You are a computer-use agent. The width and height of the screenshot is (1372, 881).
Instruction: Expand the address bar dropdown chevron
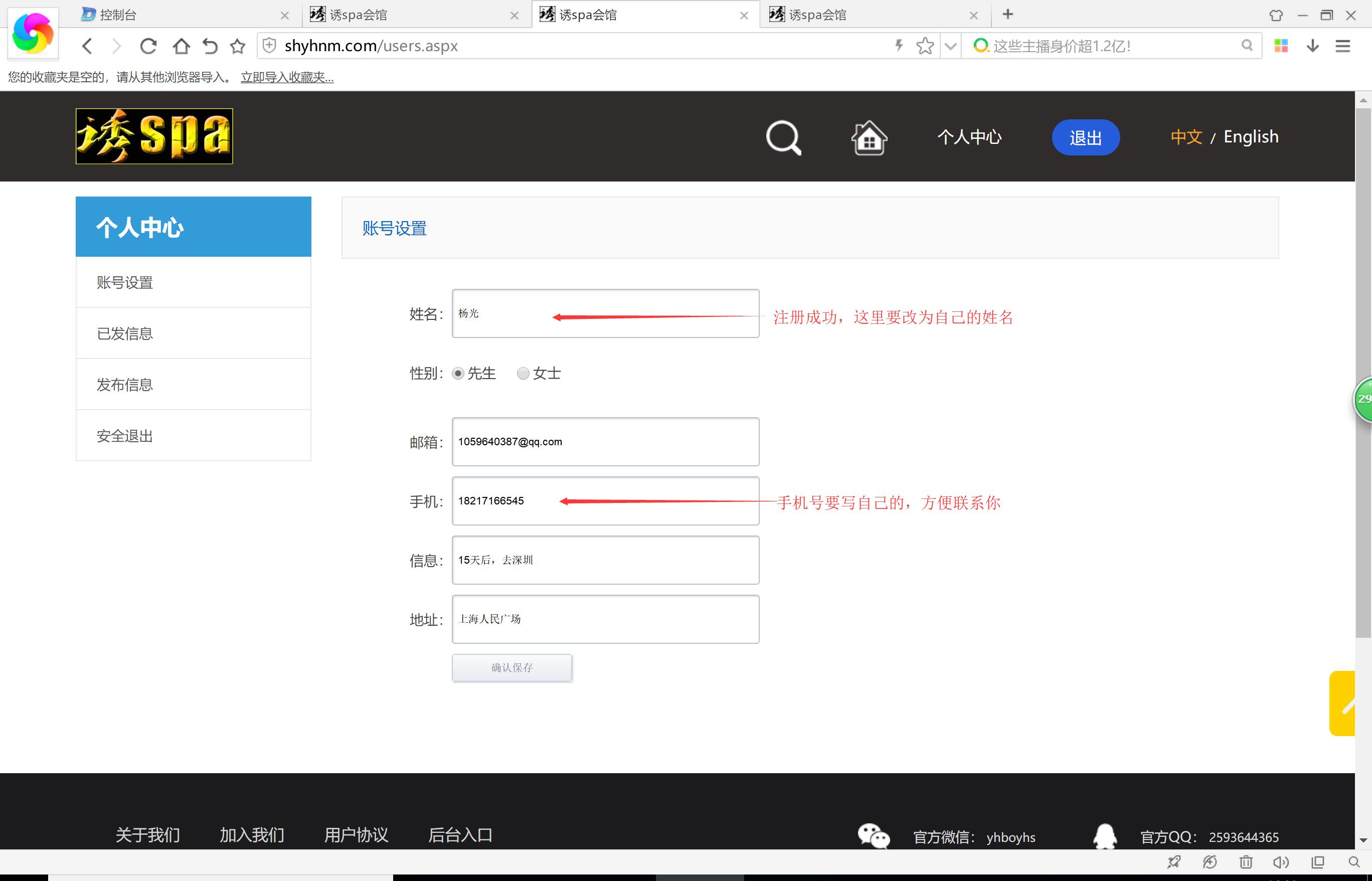point(950,46)
